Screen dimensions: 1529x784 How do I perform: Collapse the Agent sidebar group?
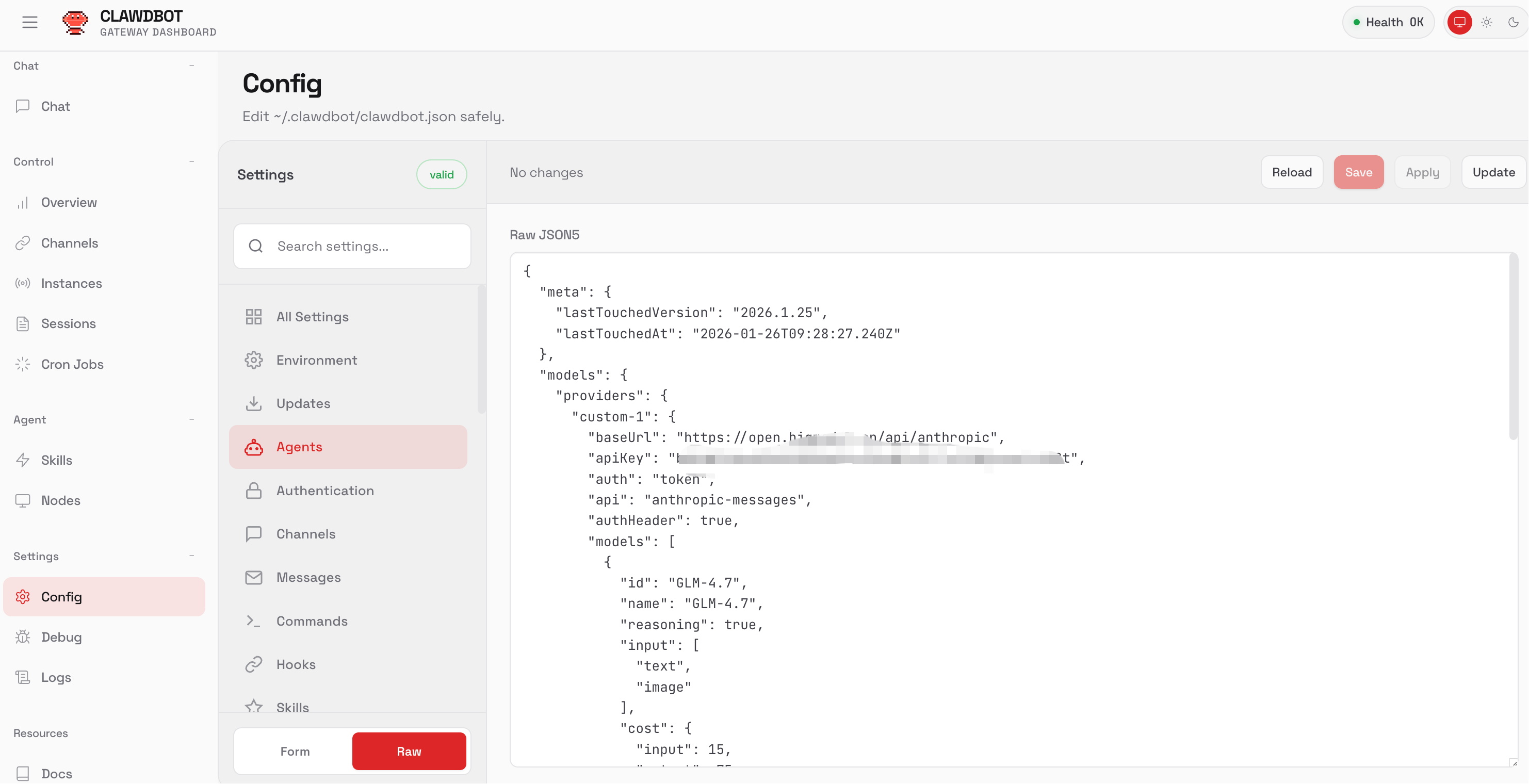coord(192,420)
